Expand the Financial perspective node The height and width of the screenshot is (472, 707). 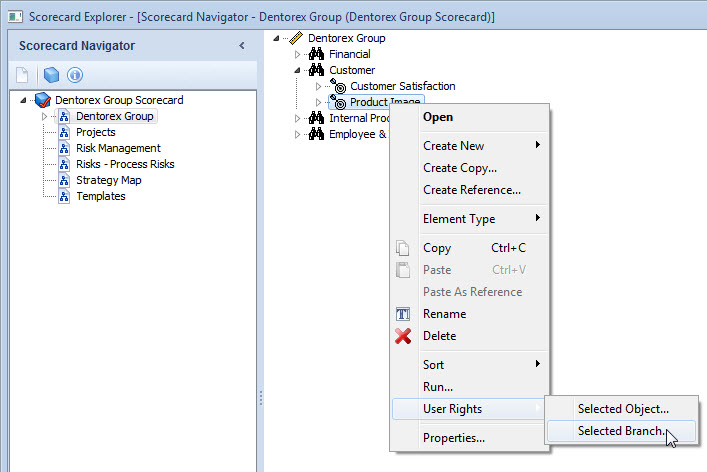297,54
